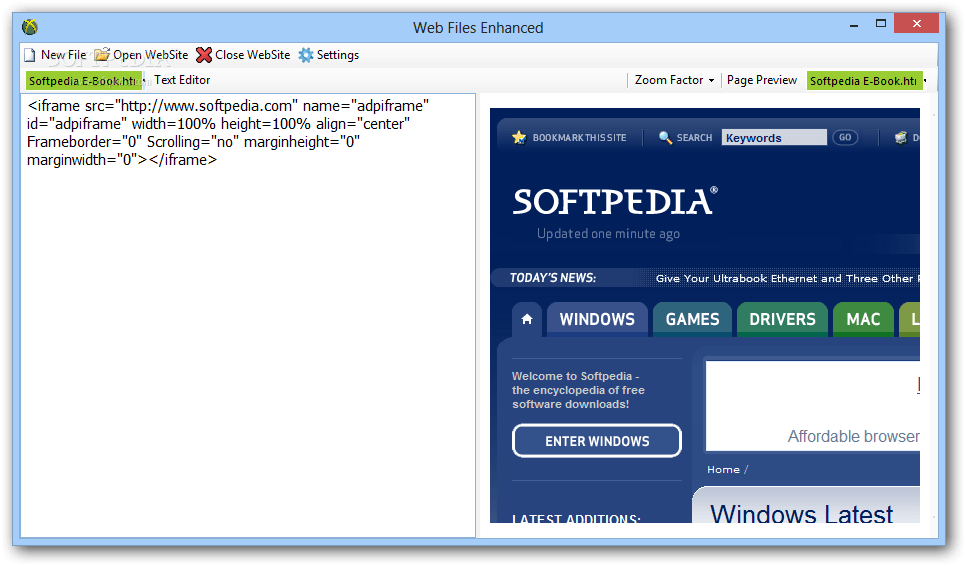Click the New File page icon
The width and height of the screenshot is (966, 566).
click(x=30, y=55)
